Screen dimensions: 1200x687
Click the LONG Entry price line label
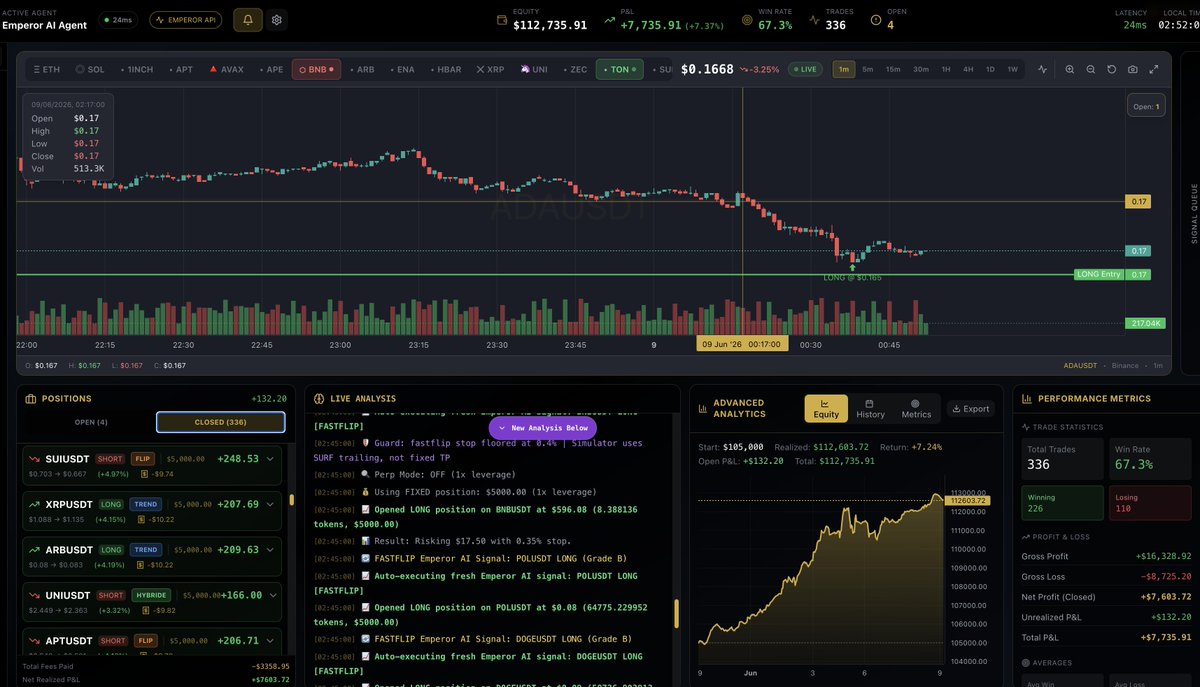(x=1099, y=274)
